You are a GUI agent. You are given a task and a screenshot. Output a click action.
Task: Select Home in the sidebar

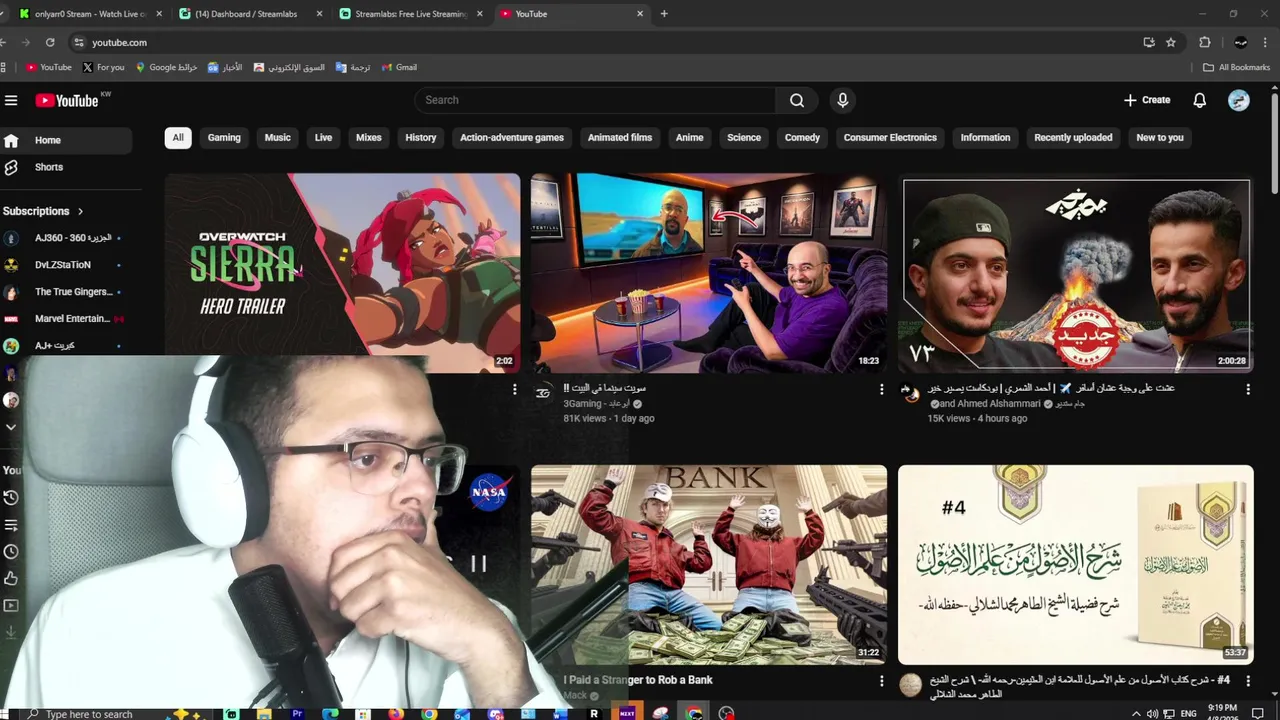pyautogui.click(x=66, y=141)
